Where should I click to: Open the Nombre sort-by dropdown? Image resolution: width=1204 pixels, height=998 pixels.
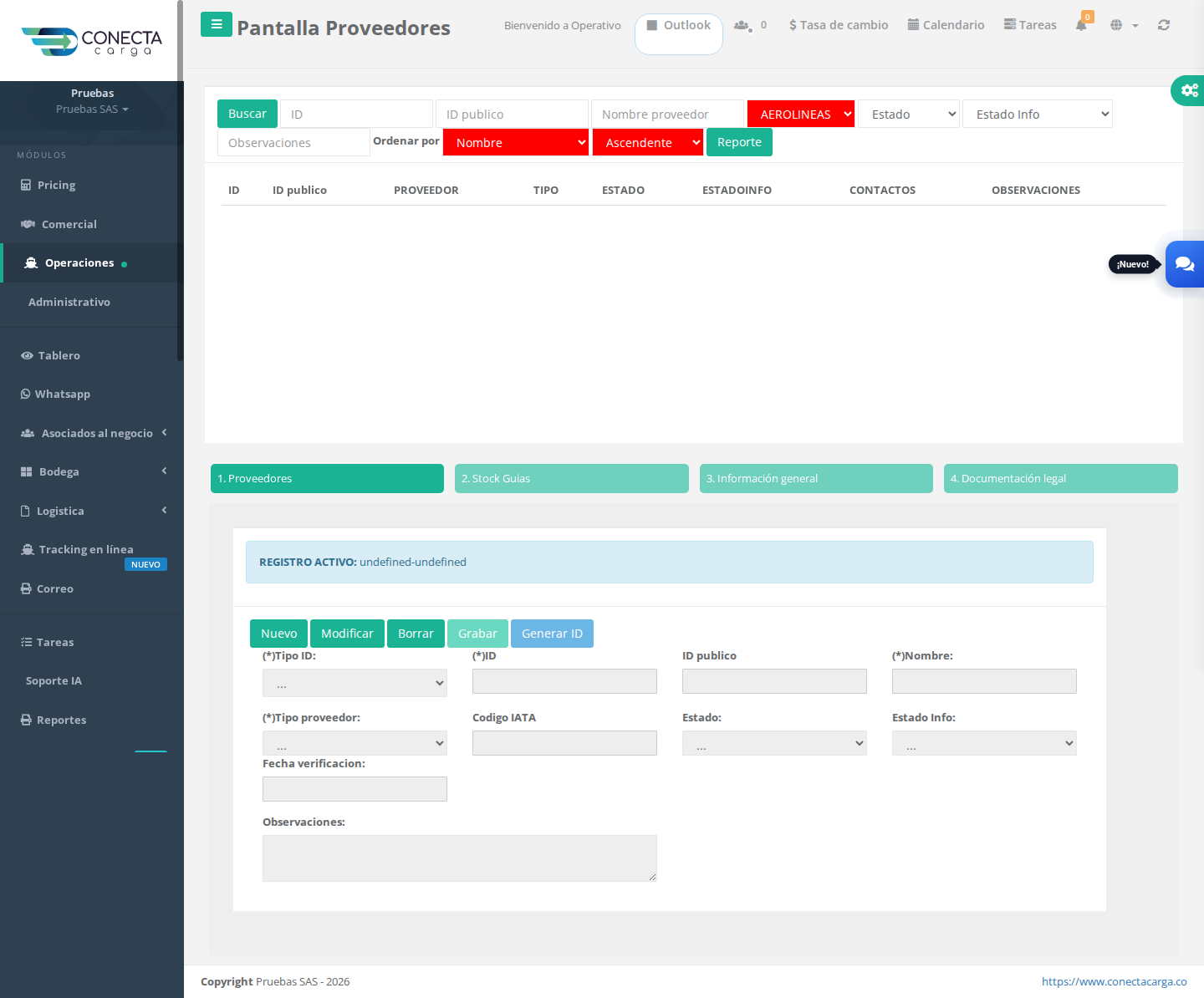pyautogui.click(x=516, y=142)
